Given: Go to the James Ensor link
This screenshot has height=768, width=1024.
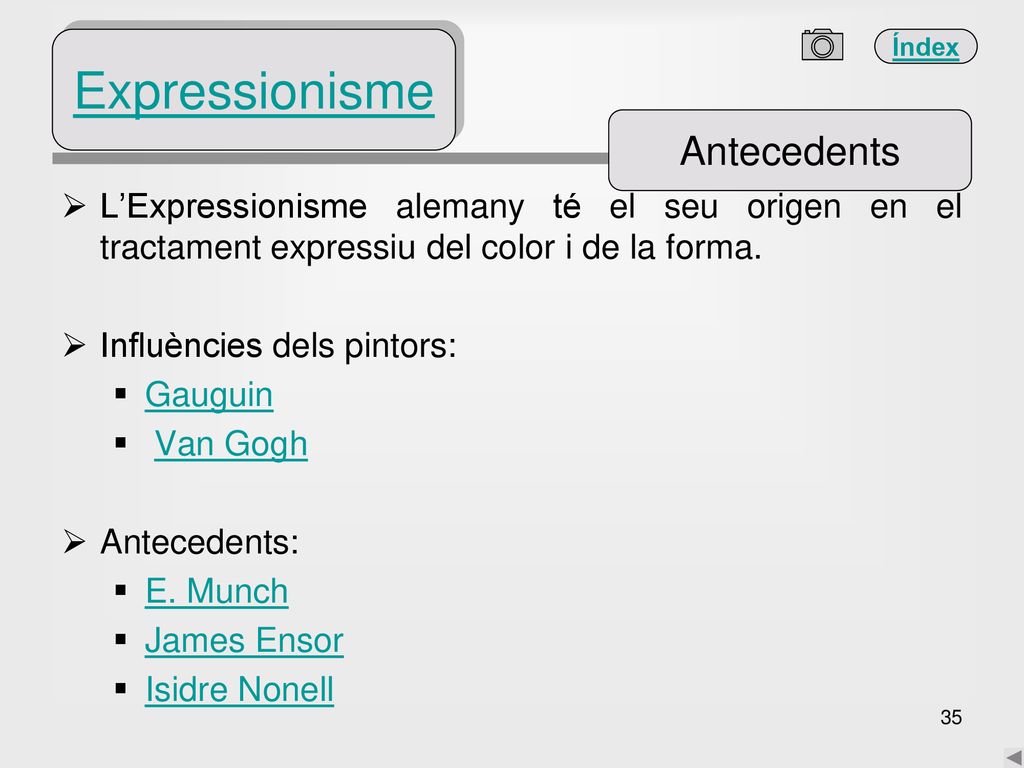Looking at the screenshot, I should pos(244,641).
